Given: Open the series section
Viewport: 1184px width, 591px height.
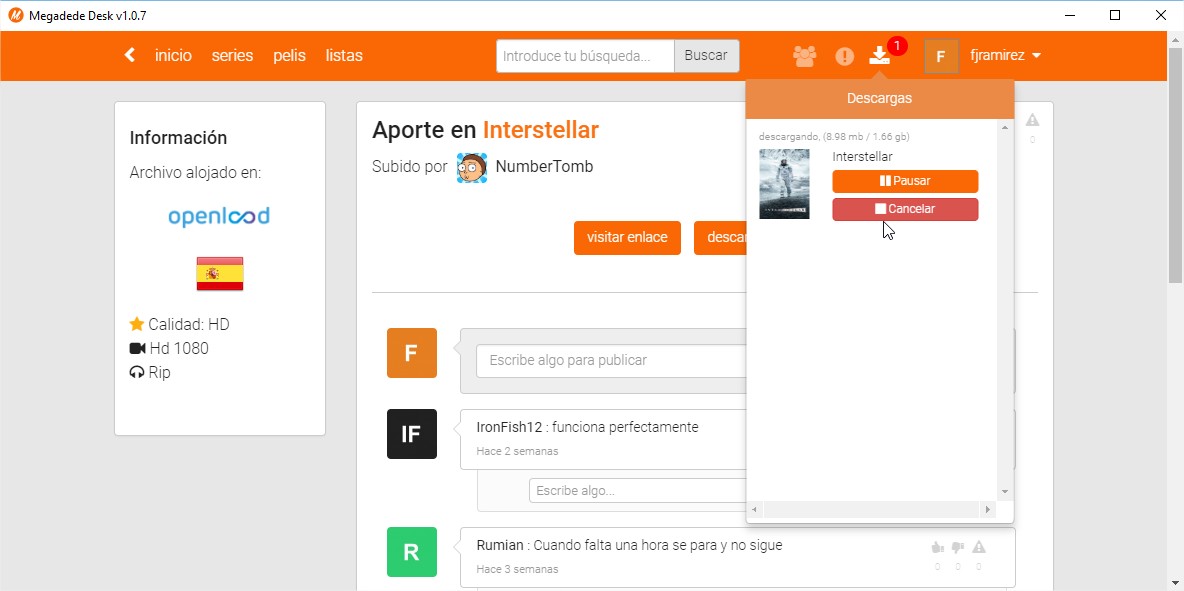Looking at the screenshot, I should [x=233, y=56].
